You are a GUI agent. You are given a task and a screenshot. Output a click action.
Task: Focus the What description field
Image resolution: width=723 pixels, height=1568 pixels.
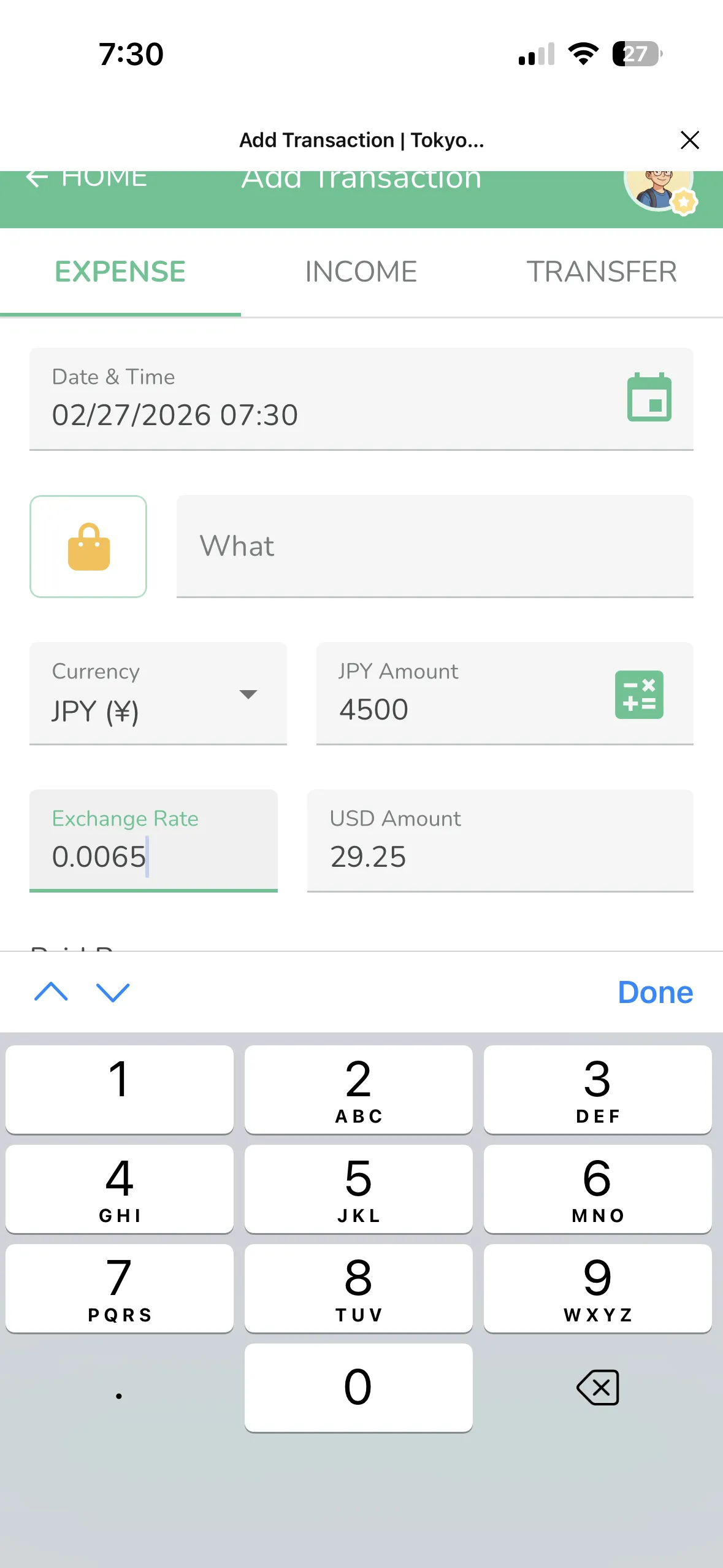pyautogui.click(x=434, y=546)
